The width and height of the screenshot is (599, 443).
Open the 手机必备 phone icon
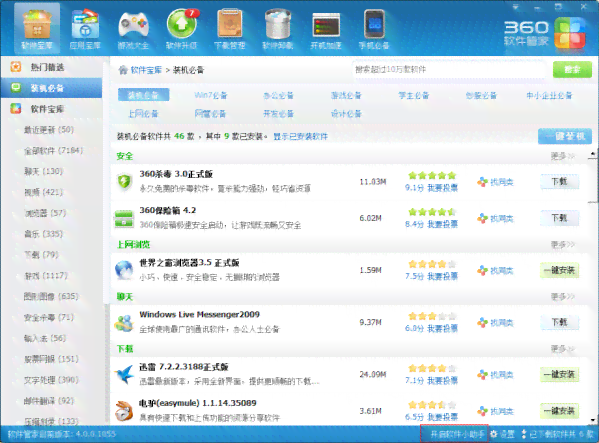(374, 28)
